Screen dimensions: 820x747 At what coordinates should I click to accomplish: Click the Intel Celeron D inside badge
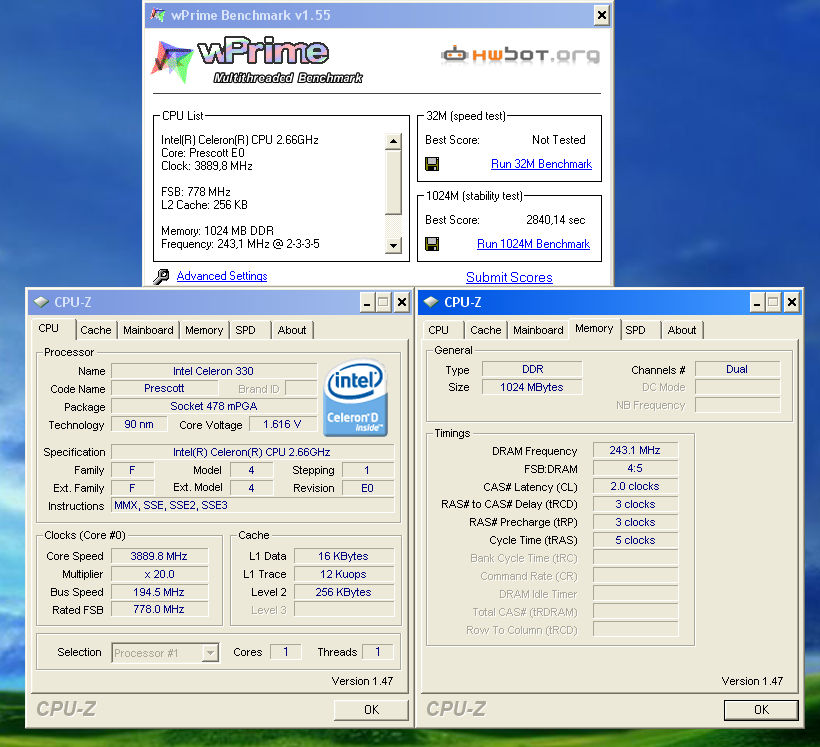click(356, 398)
